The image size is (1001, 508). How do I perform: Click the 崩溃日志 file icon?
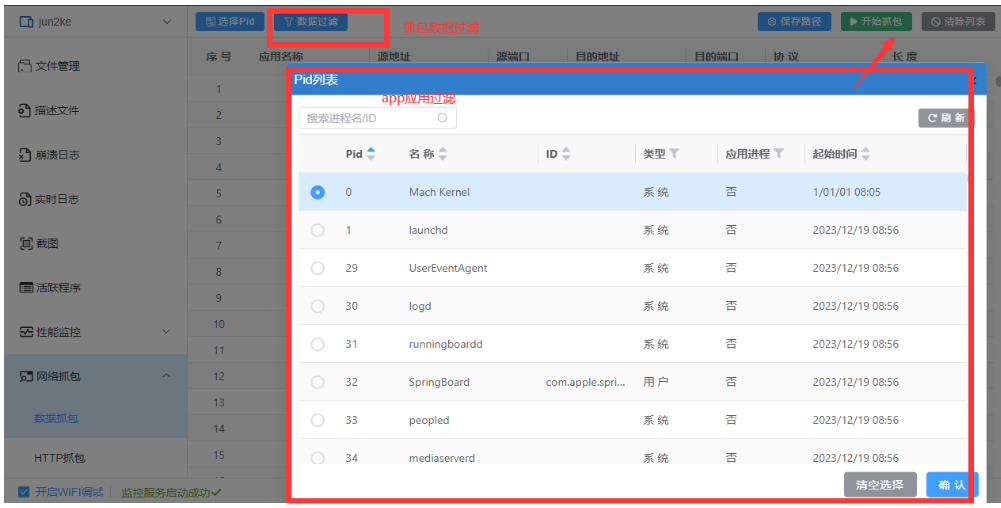point(25,154)
